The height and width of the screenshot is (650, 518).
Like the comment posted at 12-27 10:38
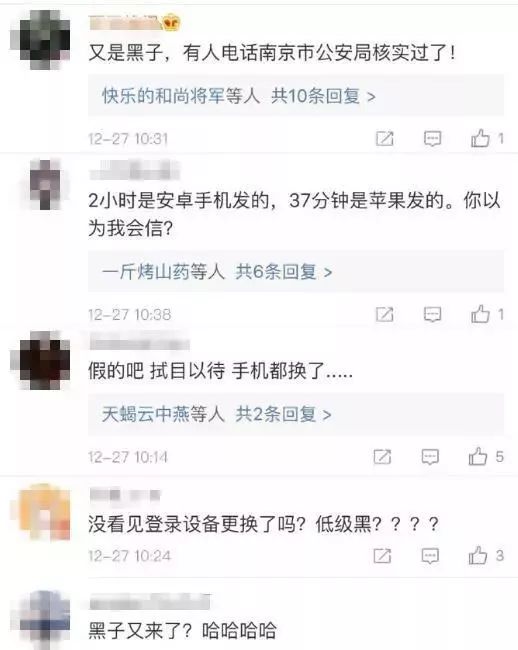click(480, 314)
